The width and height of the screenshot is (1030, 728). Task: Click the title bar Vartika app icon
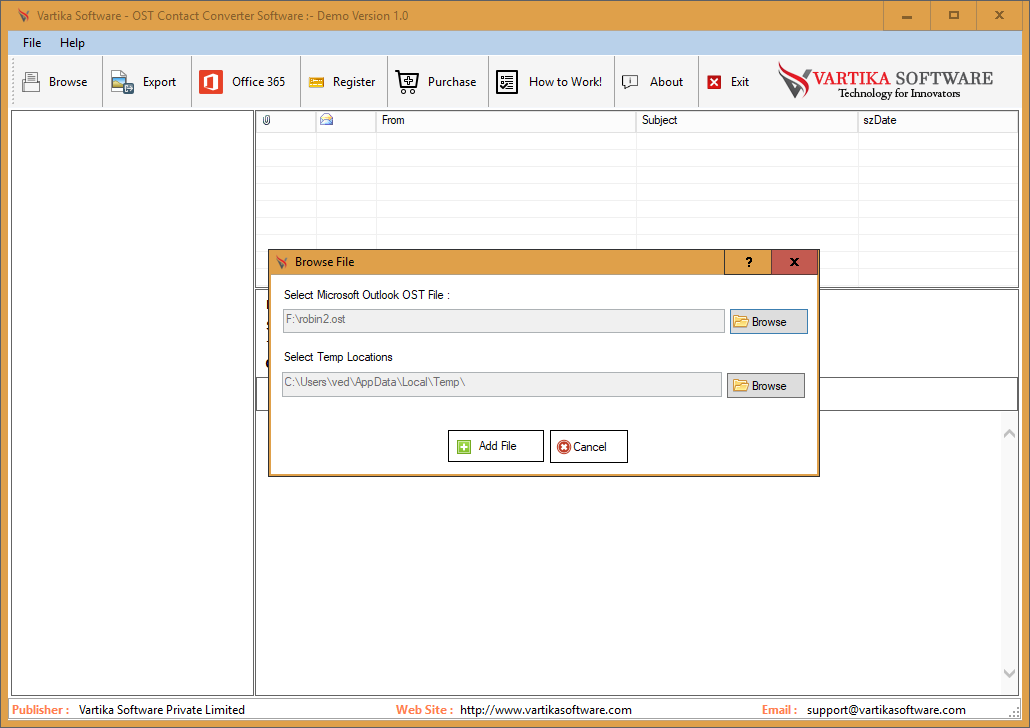coord(24,15)
